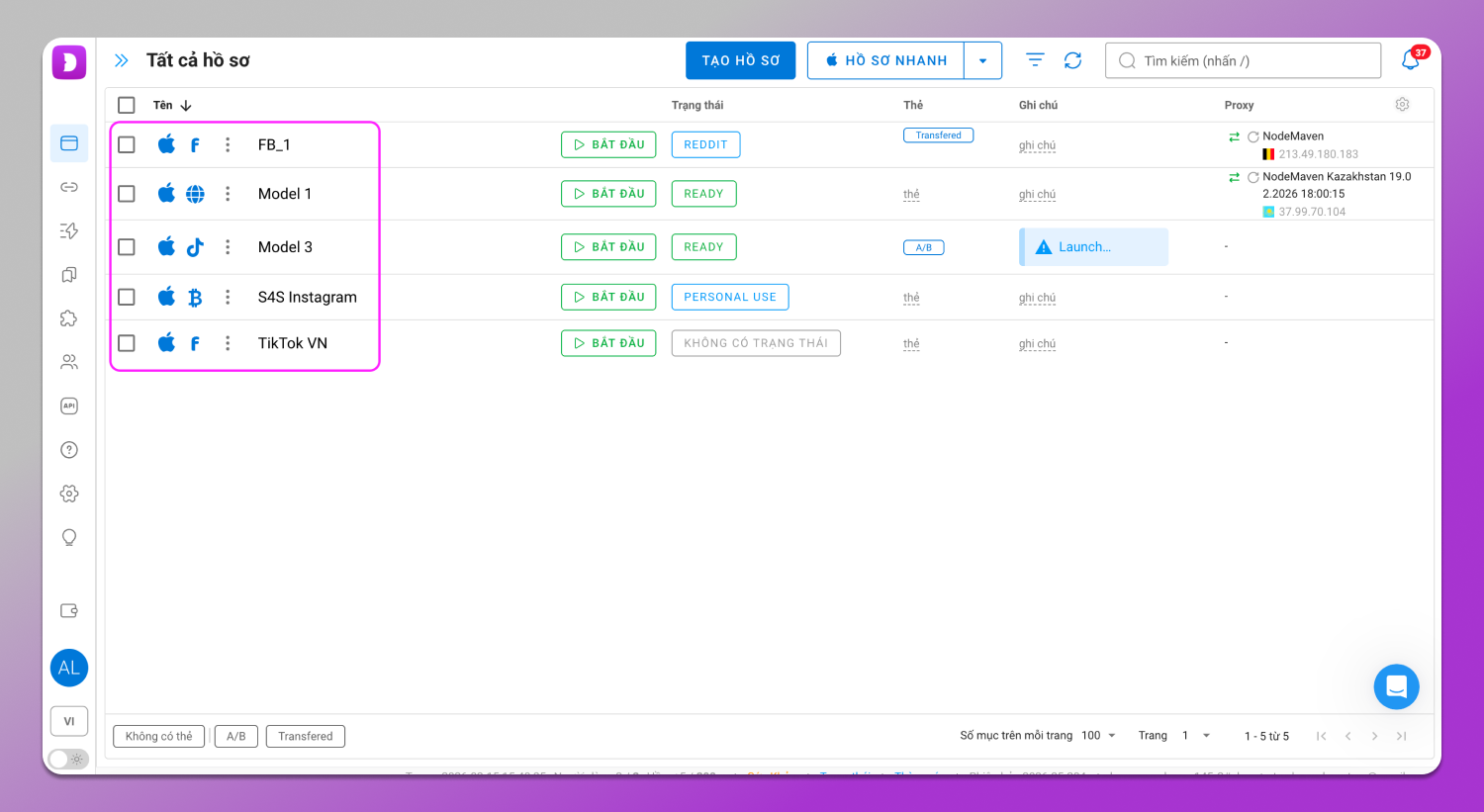Screen dimensions: 1484x812
Task: Filter by Không có thẻ tag
Action: [x=158, y=736]
